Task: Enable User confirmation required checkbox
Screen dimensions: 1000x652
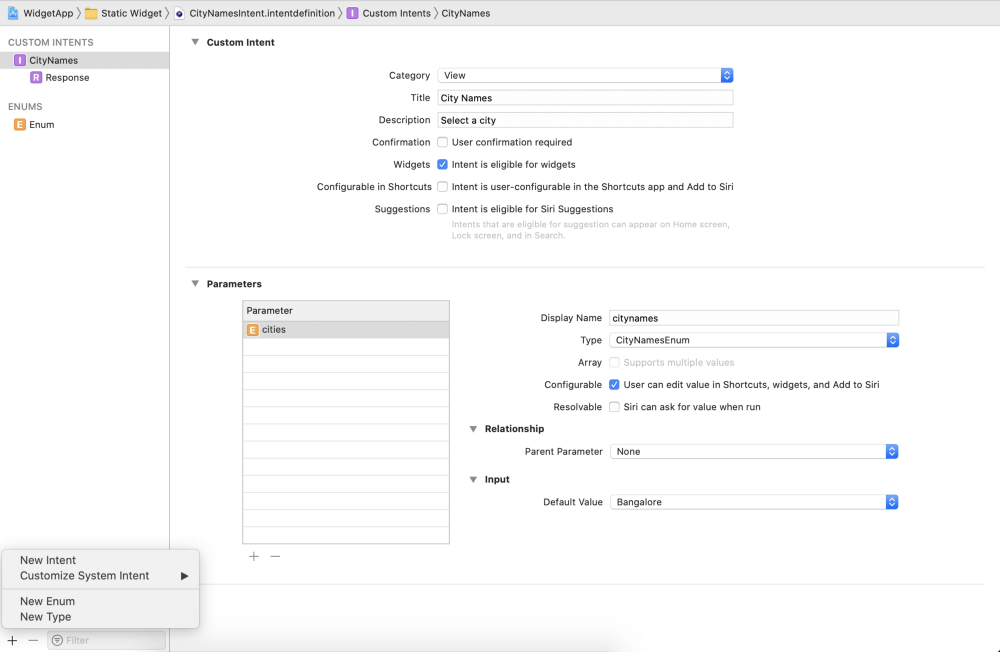Action: 442,142
